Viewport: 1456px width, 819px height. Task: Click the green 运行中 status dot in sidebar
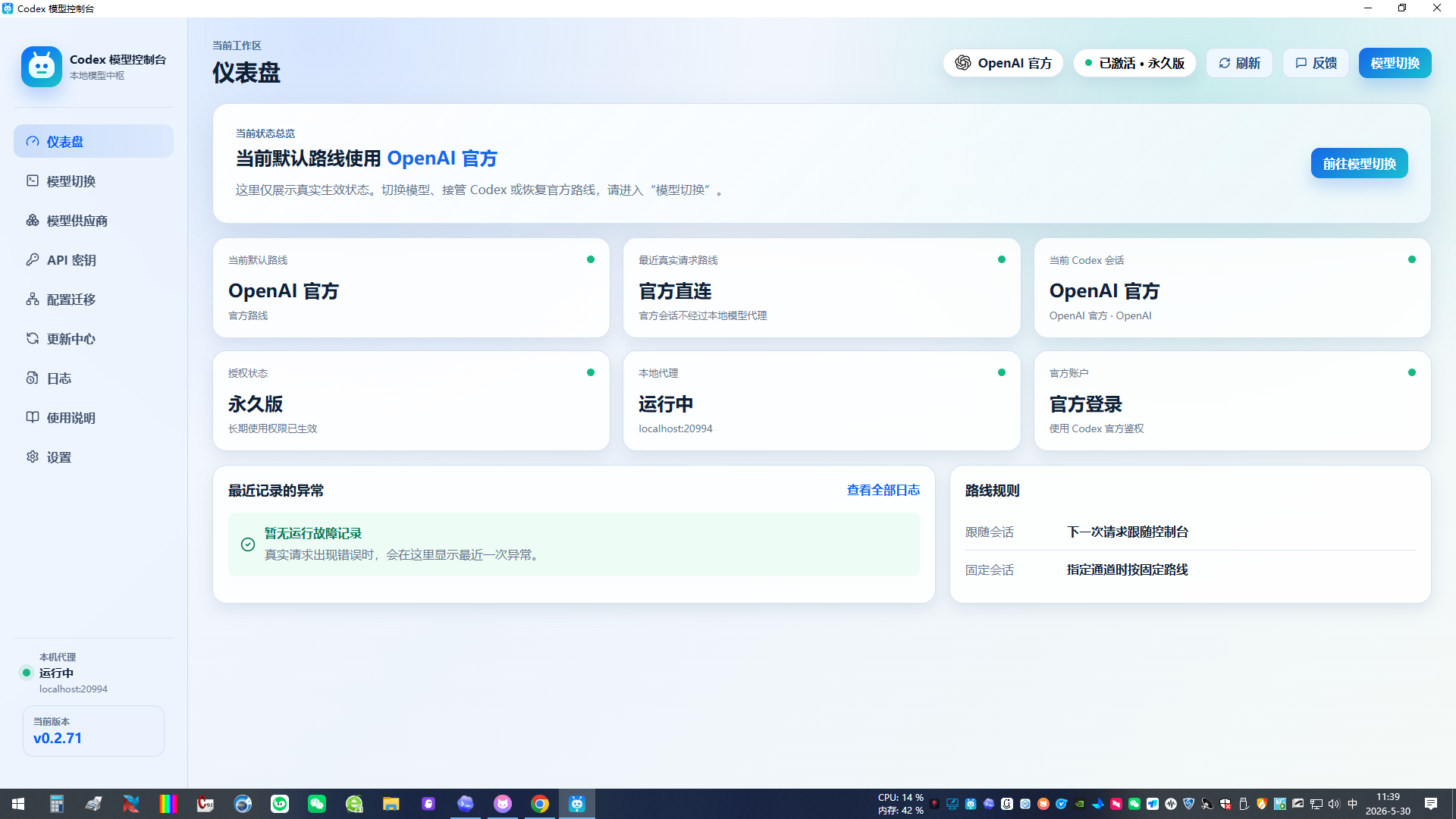tap(27, 673)
